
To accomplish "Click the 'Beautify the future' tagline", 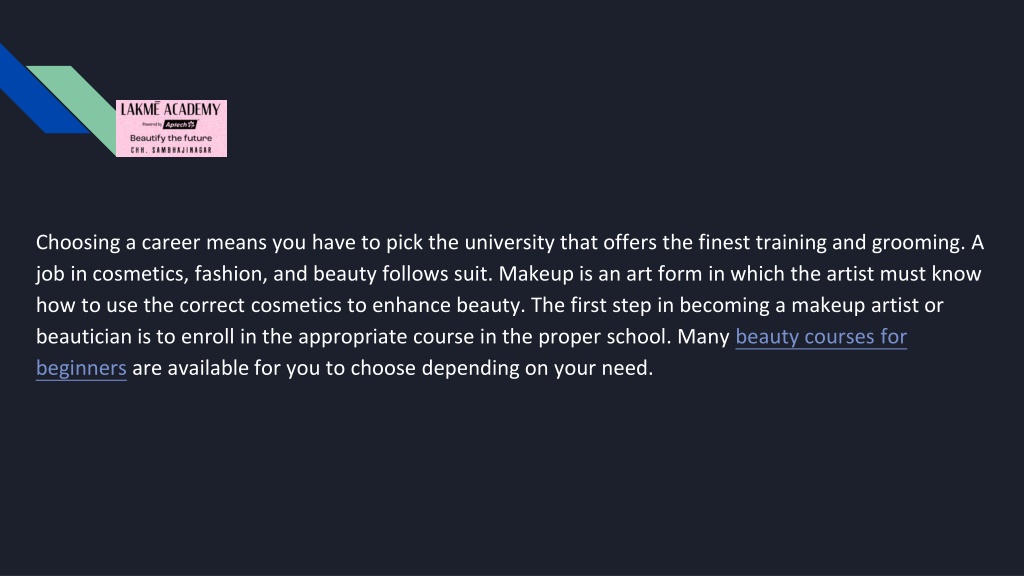I will point(171,138).
